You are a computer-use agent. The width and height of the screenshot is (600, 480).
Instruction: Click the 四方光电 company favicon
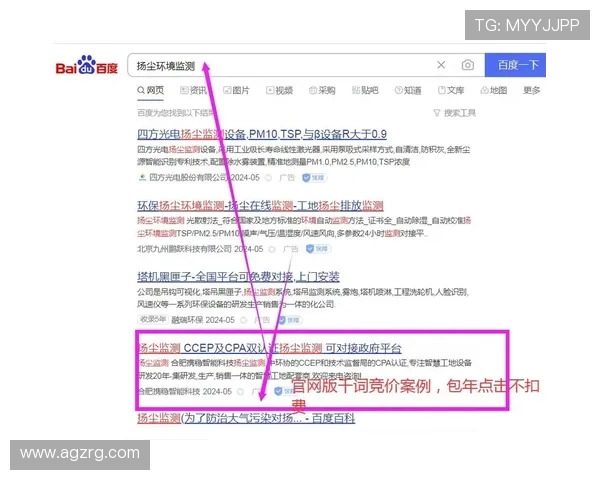[x=142, y=178]
